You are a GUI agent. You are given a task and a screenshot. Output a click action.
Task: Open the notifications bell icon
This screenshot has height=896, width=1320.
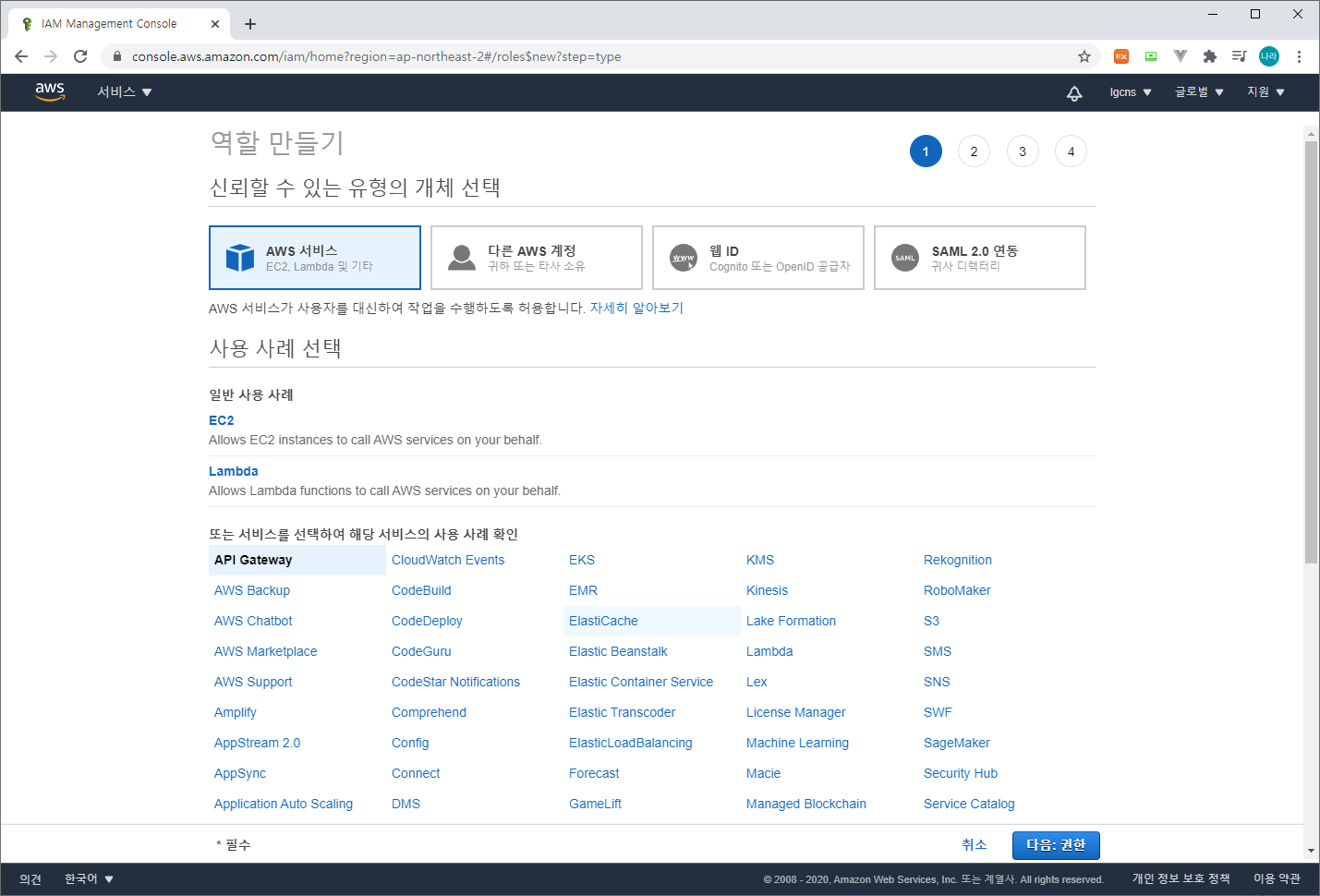(1074, 92)
